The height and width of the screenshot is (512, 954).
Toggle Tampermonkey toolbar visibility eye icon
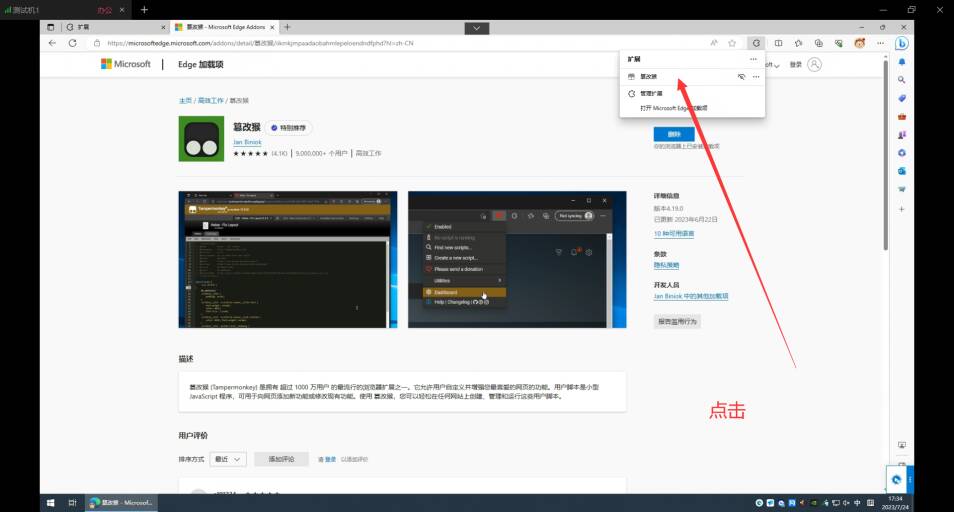pyautogui.click(x=741, y=77)
